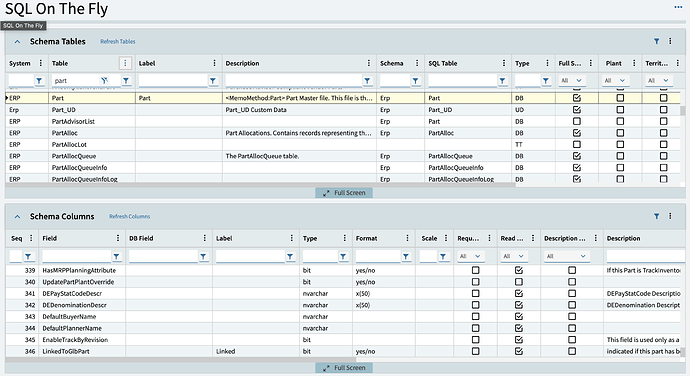Screen dimensions: 690x376
Task: Click Full Screen button under Schema Columns
Action: [x=344, y=368]
